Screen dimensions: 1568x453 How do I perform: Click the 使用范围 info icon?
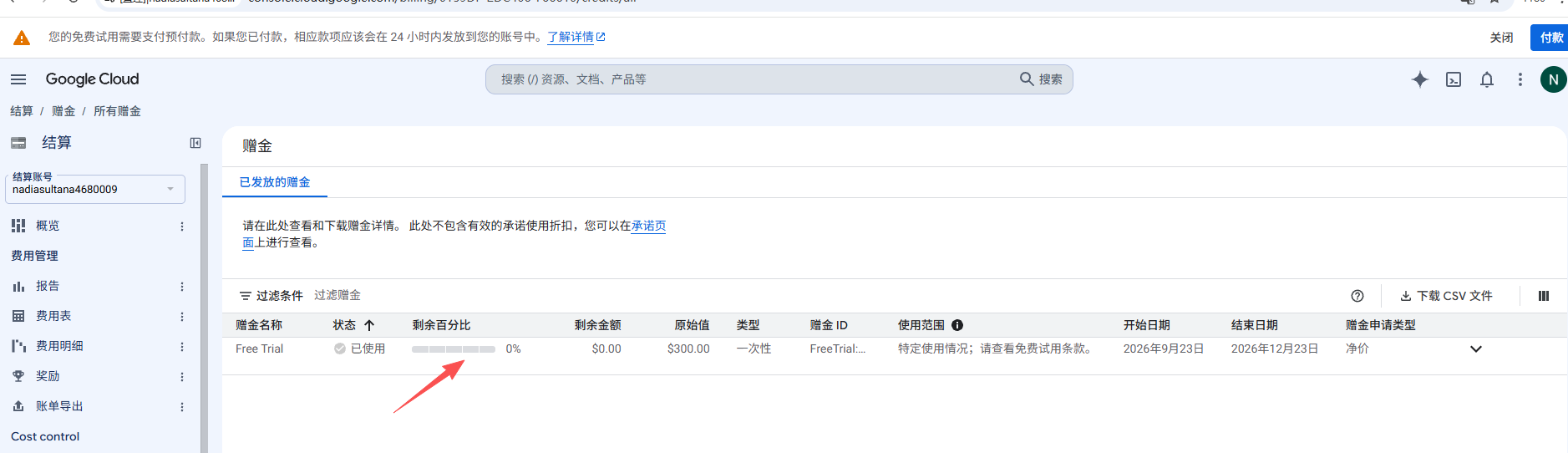tap(957, 325)
